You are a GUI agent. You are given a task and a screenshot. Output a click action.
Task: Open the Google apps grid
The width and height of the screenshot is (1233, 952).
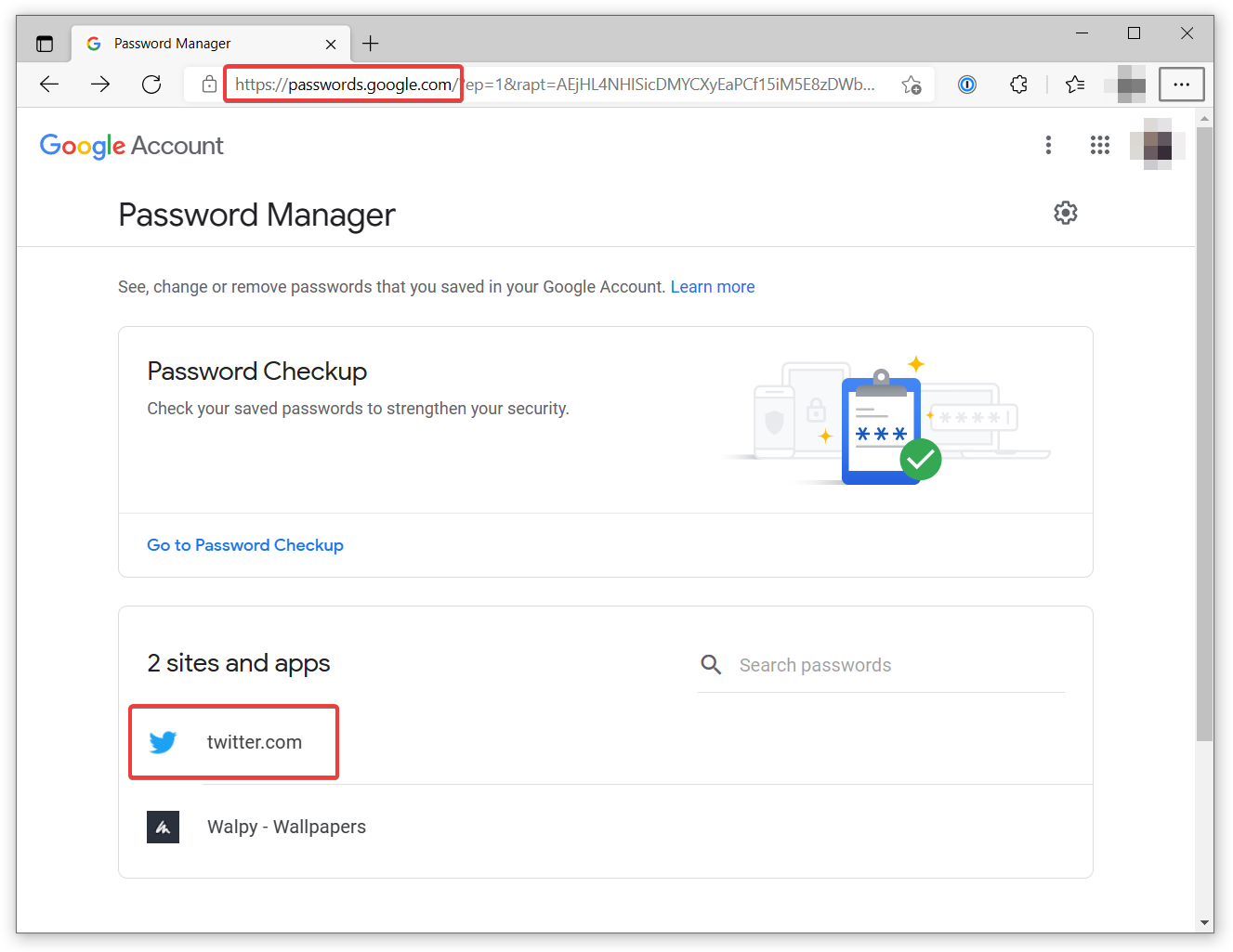pos(1100,145)
